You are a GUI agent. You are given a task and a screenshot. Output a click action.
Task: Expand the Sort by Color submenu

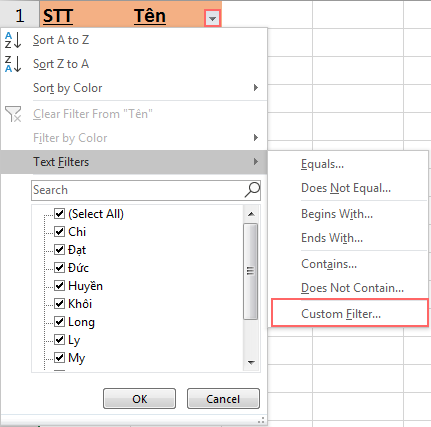[256, 88]
